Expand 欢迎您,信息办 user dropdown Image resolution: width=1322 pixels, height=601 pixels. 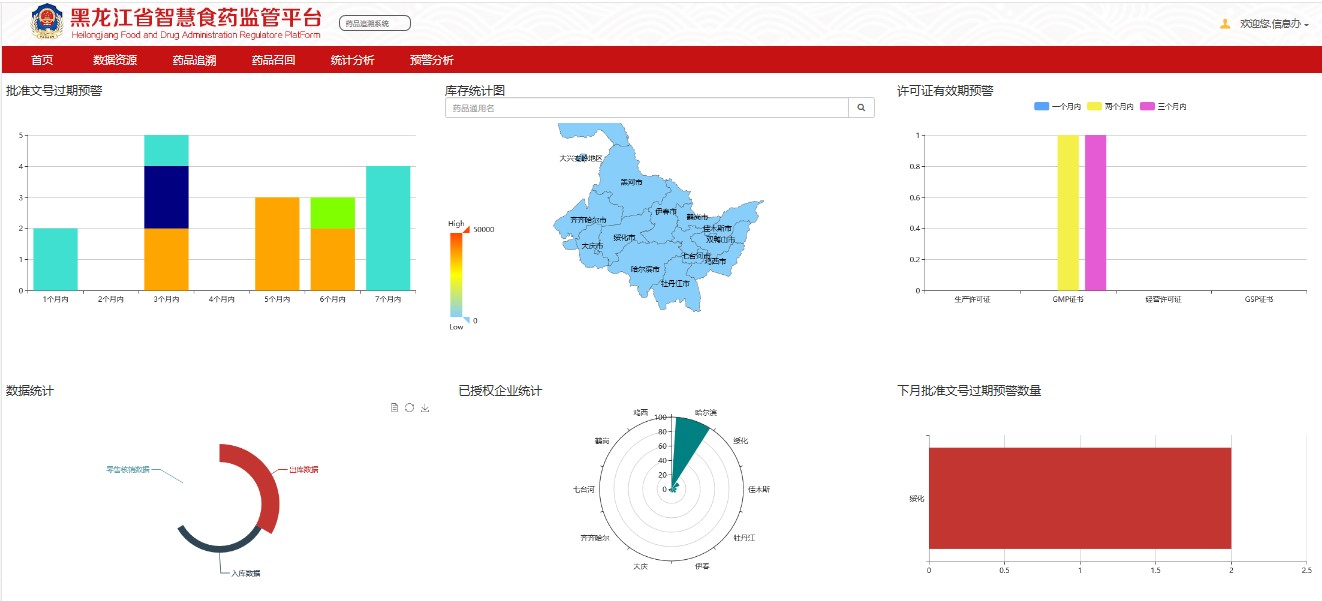1274,23
